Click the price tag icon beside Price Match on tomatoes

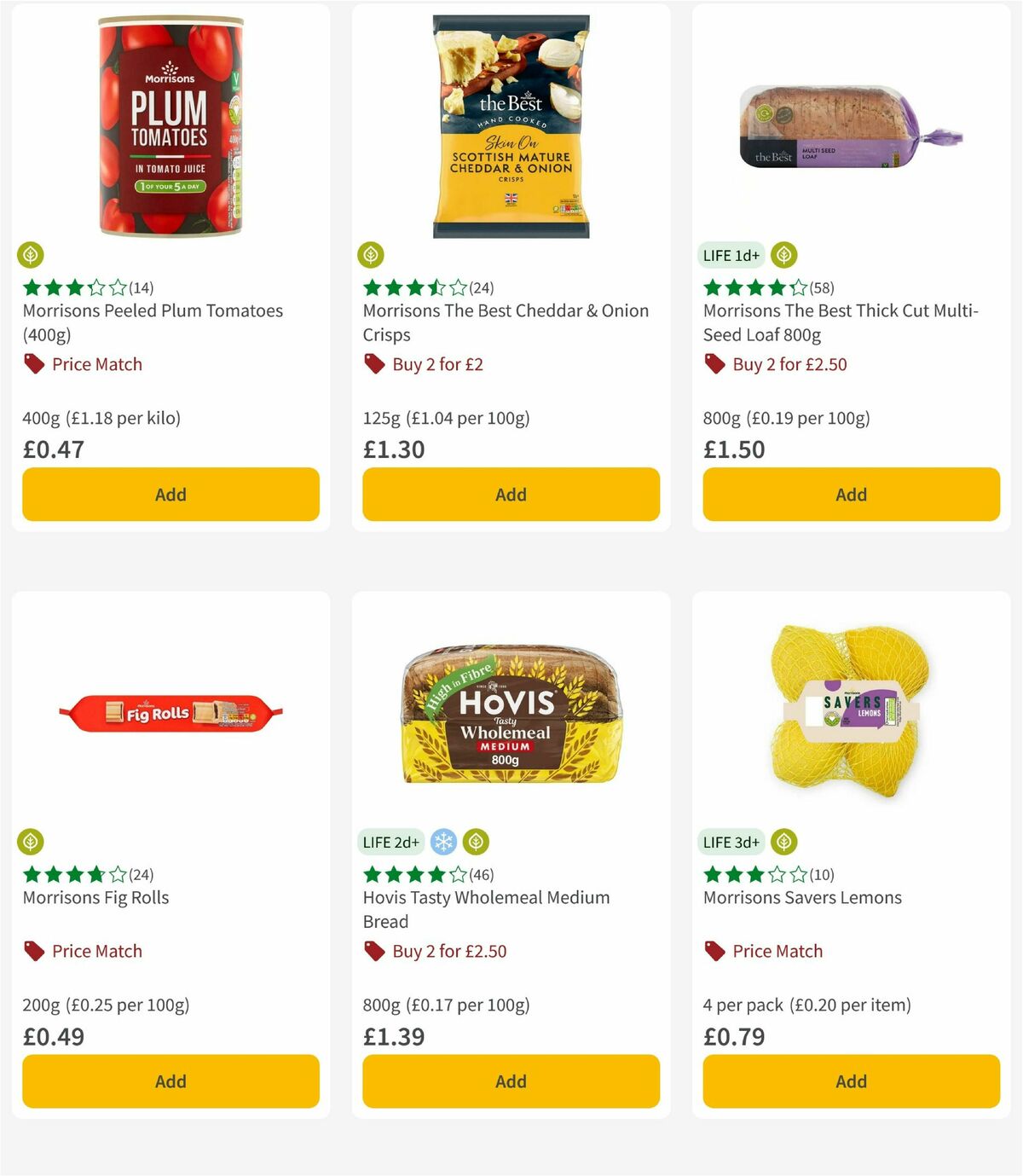tap(32, 364)
